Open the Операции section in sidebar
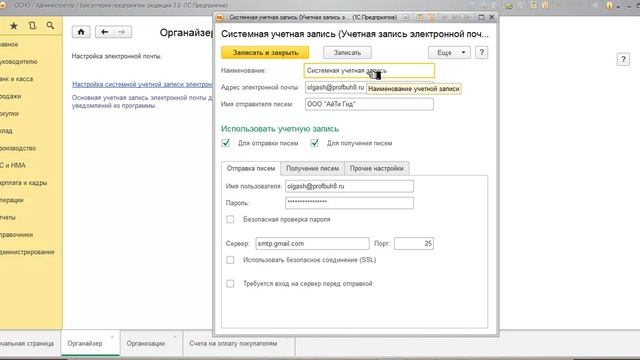Image resolution: width=640 pixels, height=360 pixels. point(12,200)
